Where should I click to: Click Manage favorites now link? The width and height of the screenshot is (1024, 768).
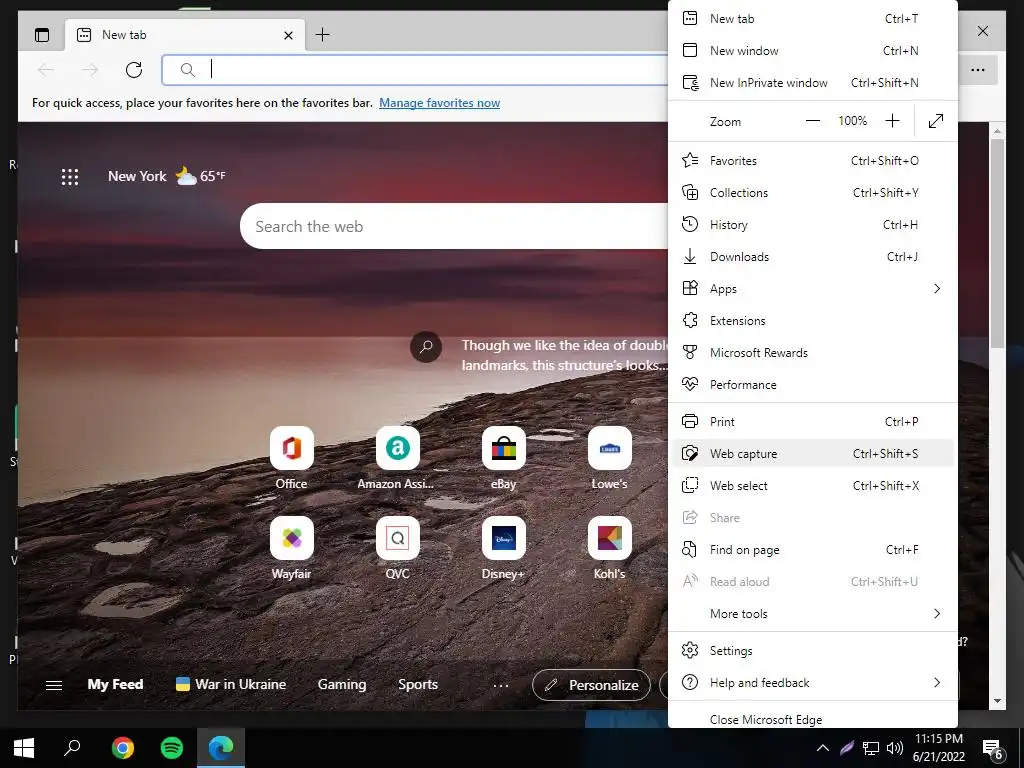[440, 103]
